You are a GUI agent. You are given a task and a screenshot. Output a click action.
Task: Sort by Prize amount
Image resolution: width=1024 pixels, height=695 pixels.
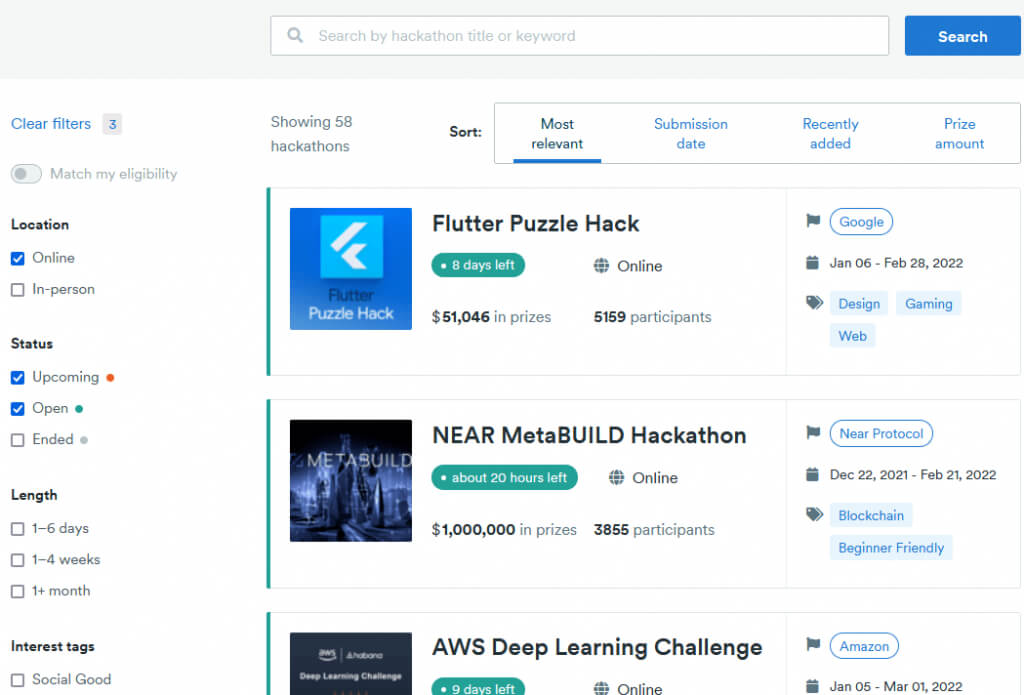point(959,133)
